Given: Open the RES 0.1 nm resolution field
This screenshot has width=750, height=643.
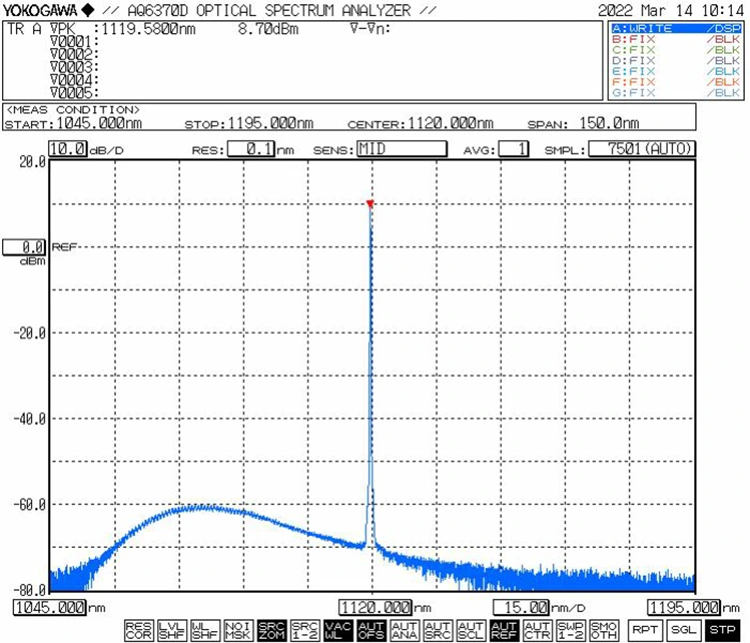Looking at the screenshot, I should pyautogui.click(x=251, y=149).
